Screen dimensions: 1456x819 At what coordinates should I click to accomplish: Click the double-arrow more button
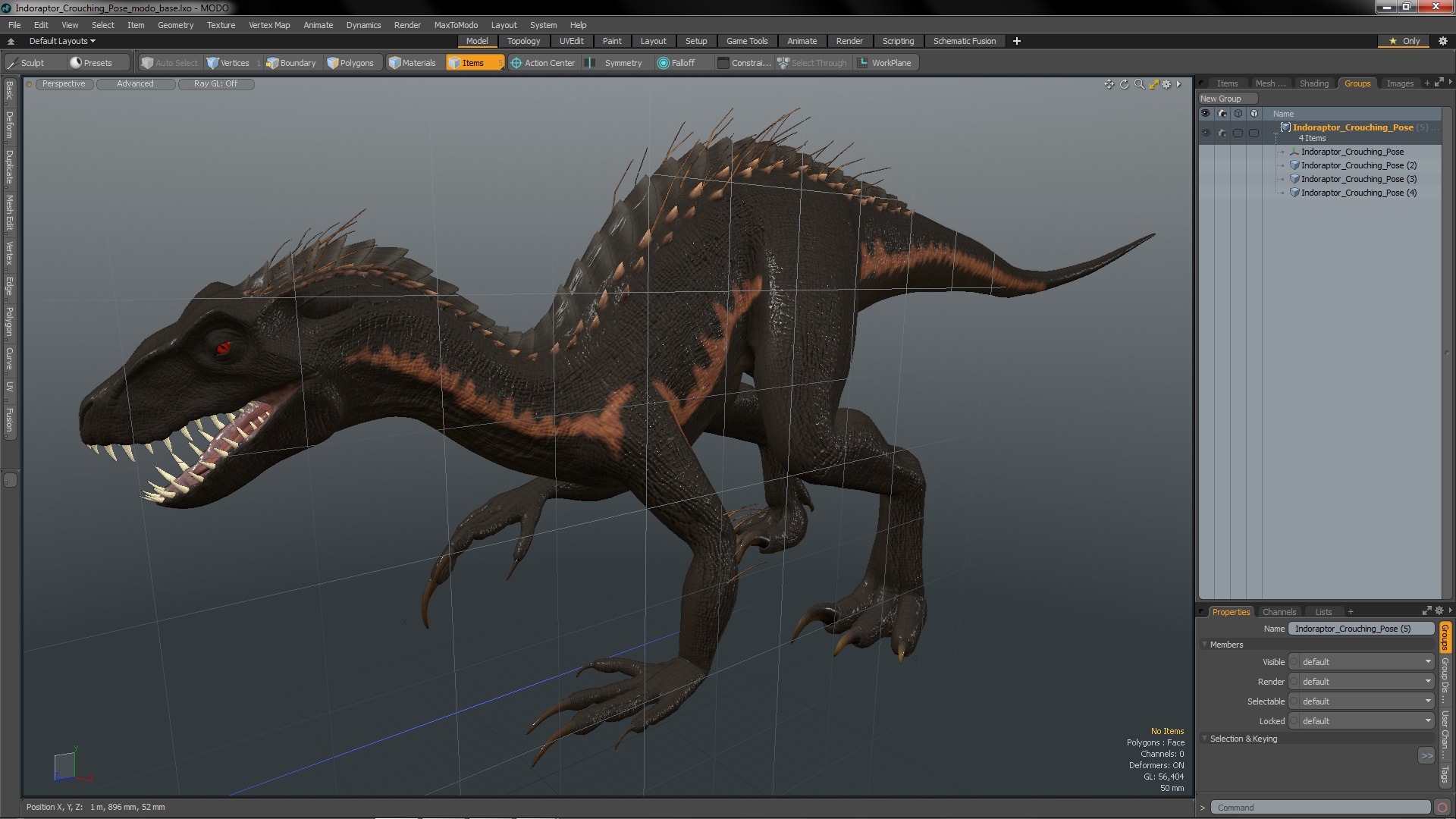point(1426,756)
